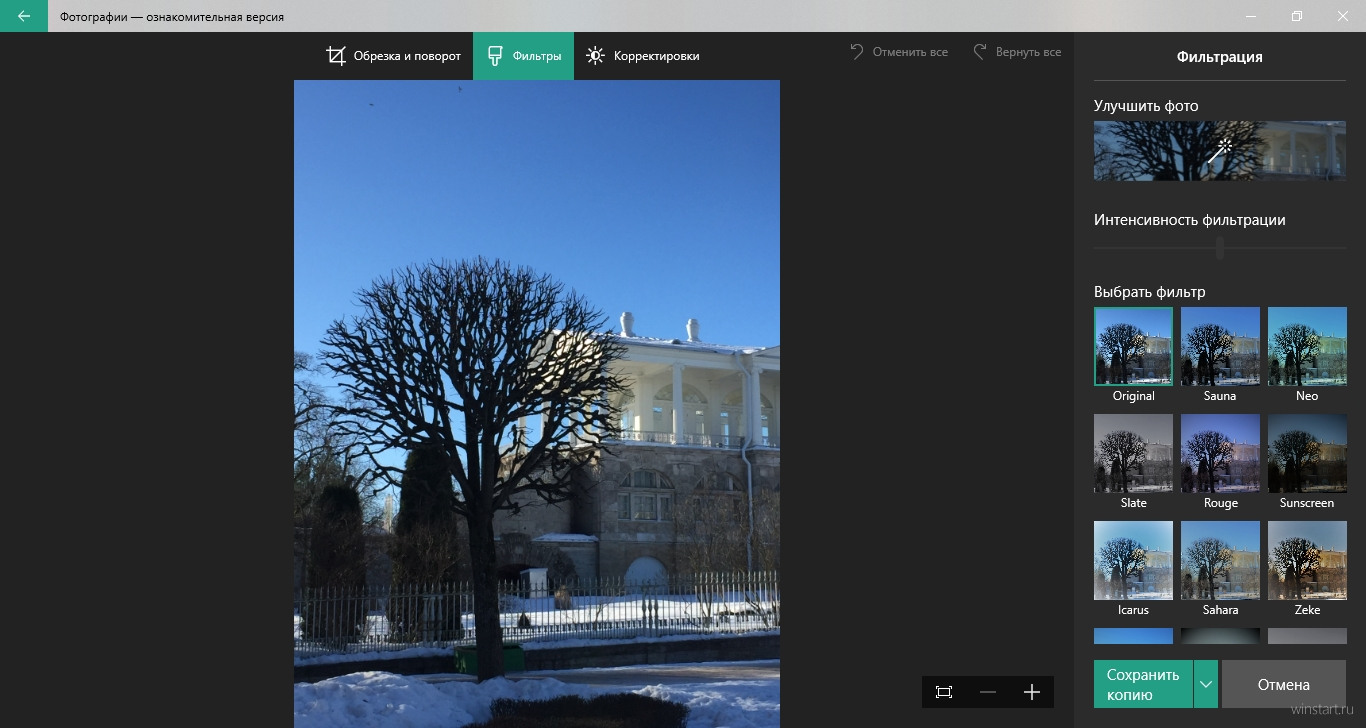This screenshot has height=728, width=1366.
Task: Go back using the arrow button
Action: 24,16
